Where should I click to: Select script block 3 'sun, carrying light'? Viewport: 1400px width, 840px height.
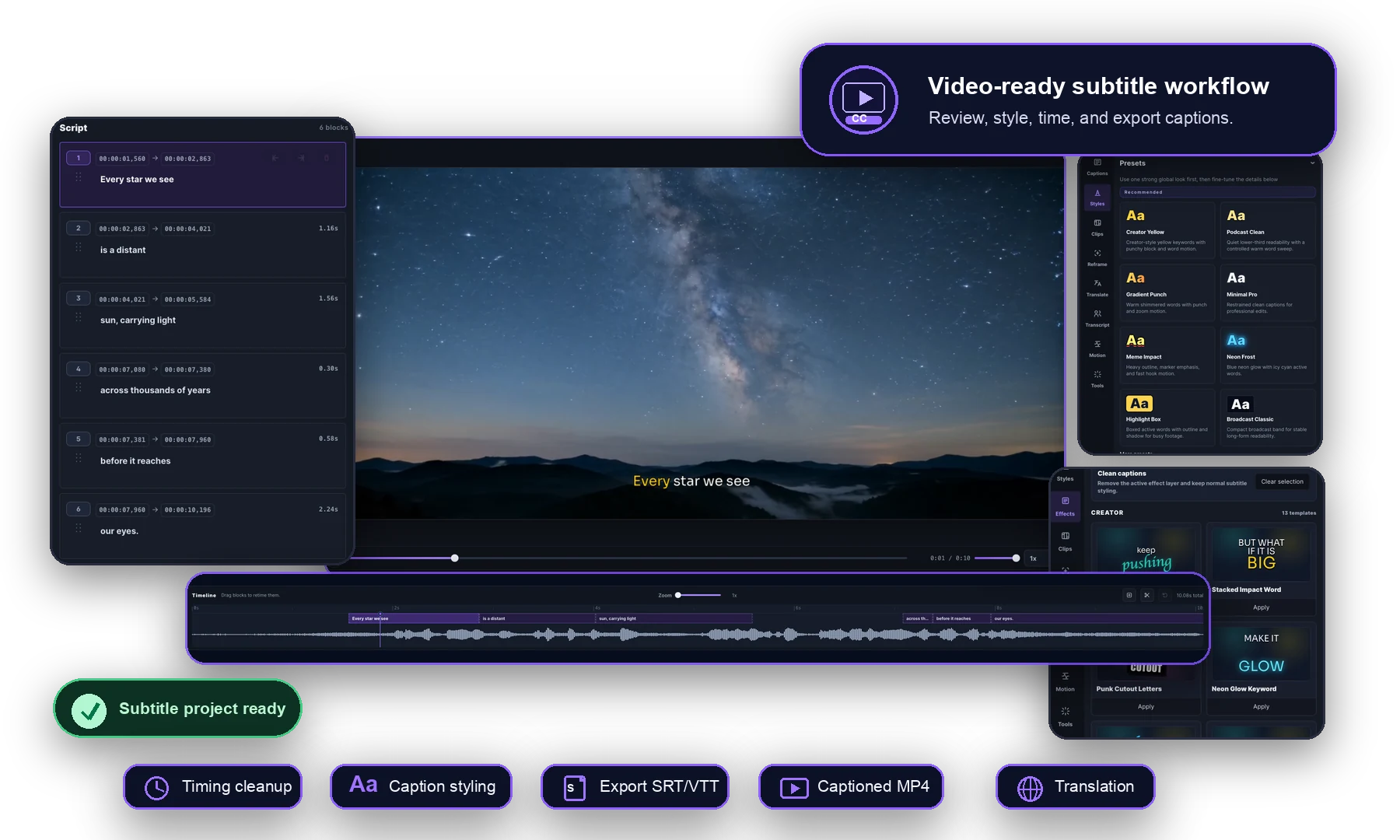coord(202,316)
